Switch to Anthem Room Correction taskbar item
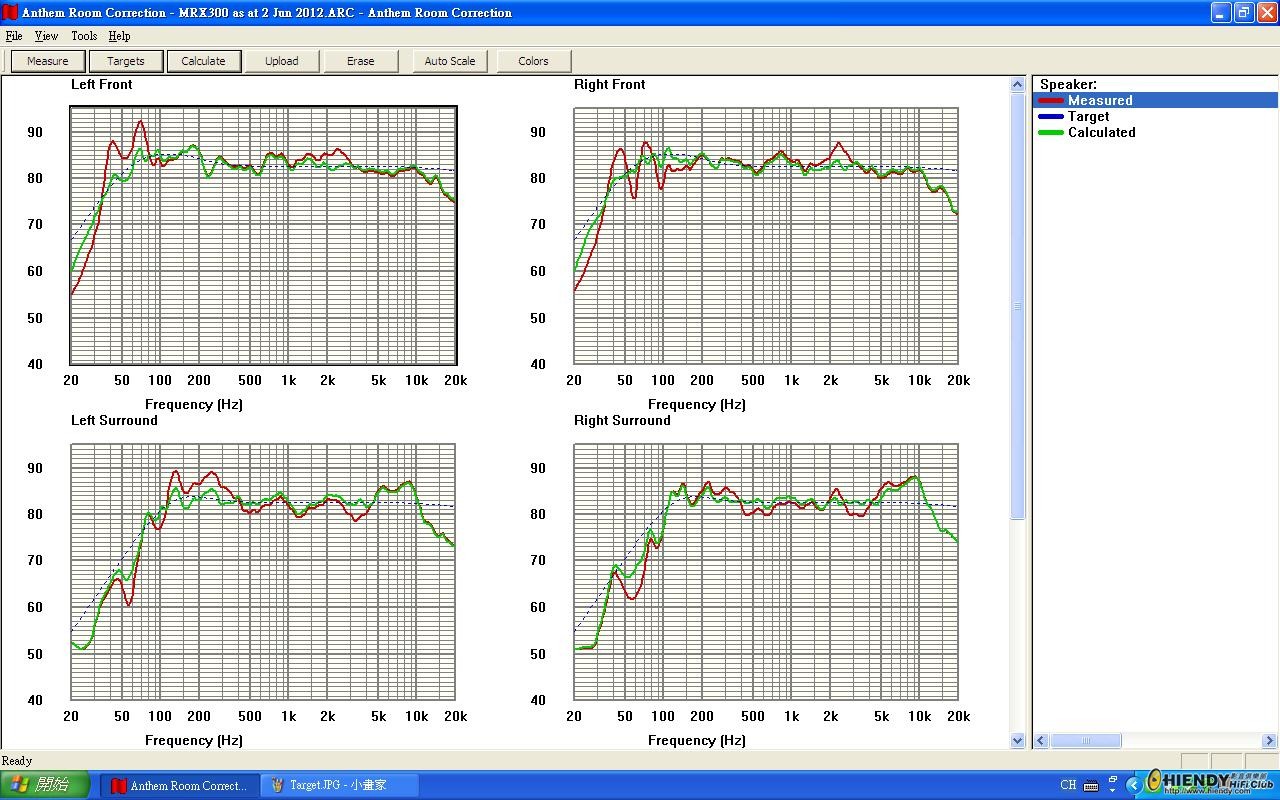Screen dimensions: 1280x800 pyautogui.click(x=179, y=786)
